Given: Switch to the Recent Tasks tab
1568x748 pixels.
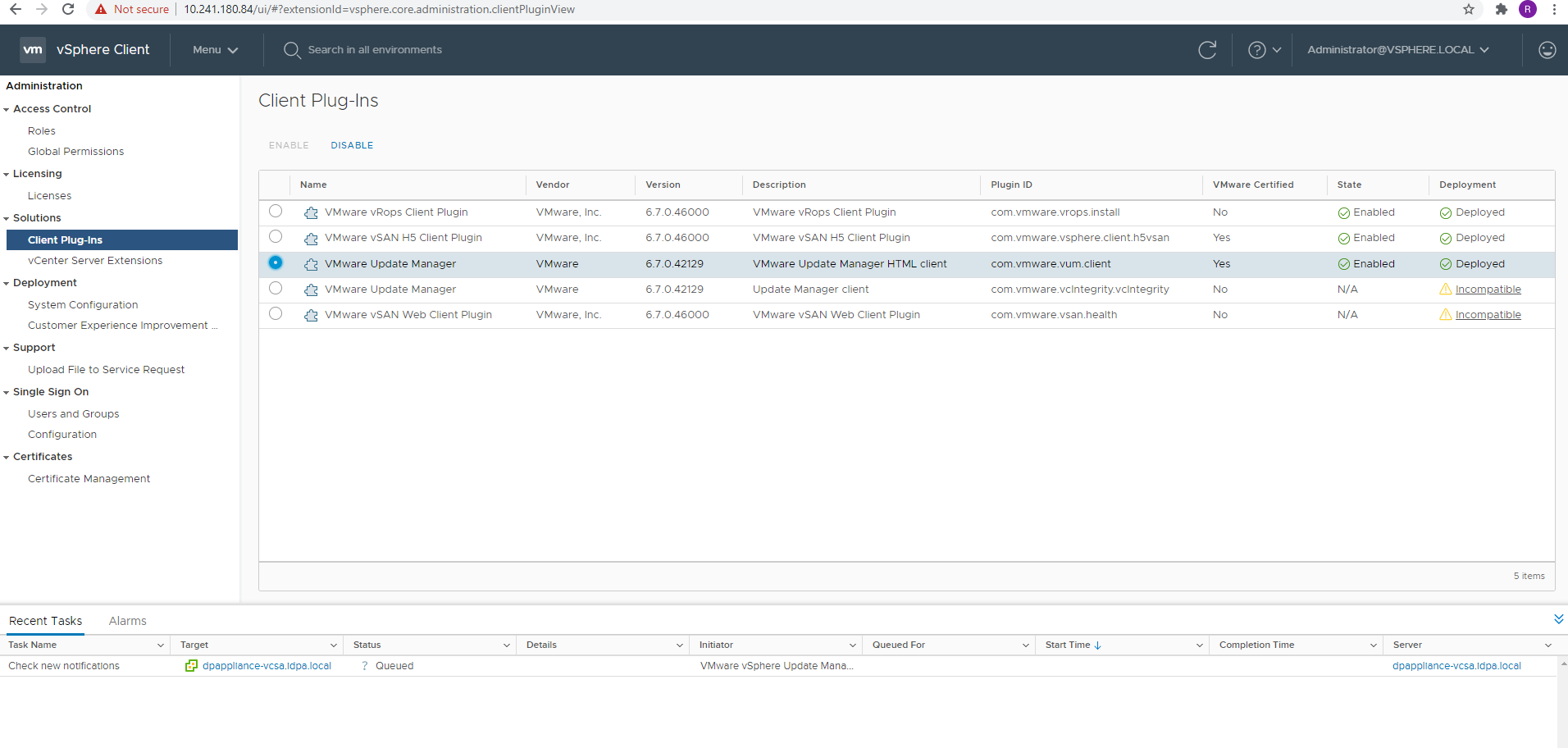Looking at the screenshot, I should click(45, 620).
